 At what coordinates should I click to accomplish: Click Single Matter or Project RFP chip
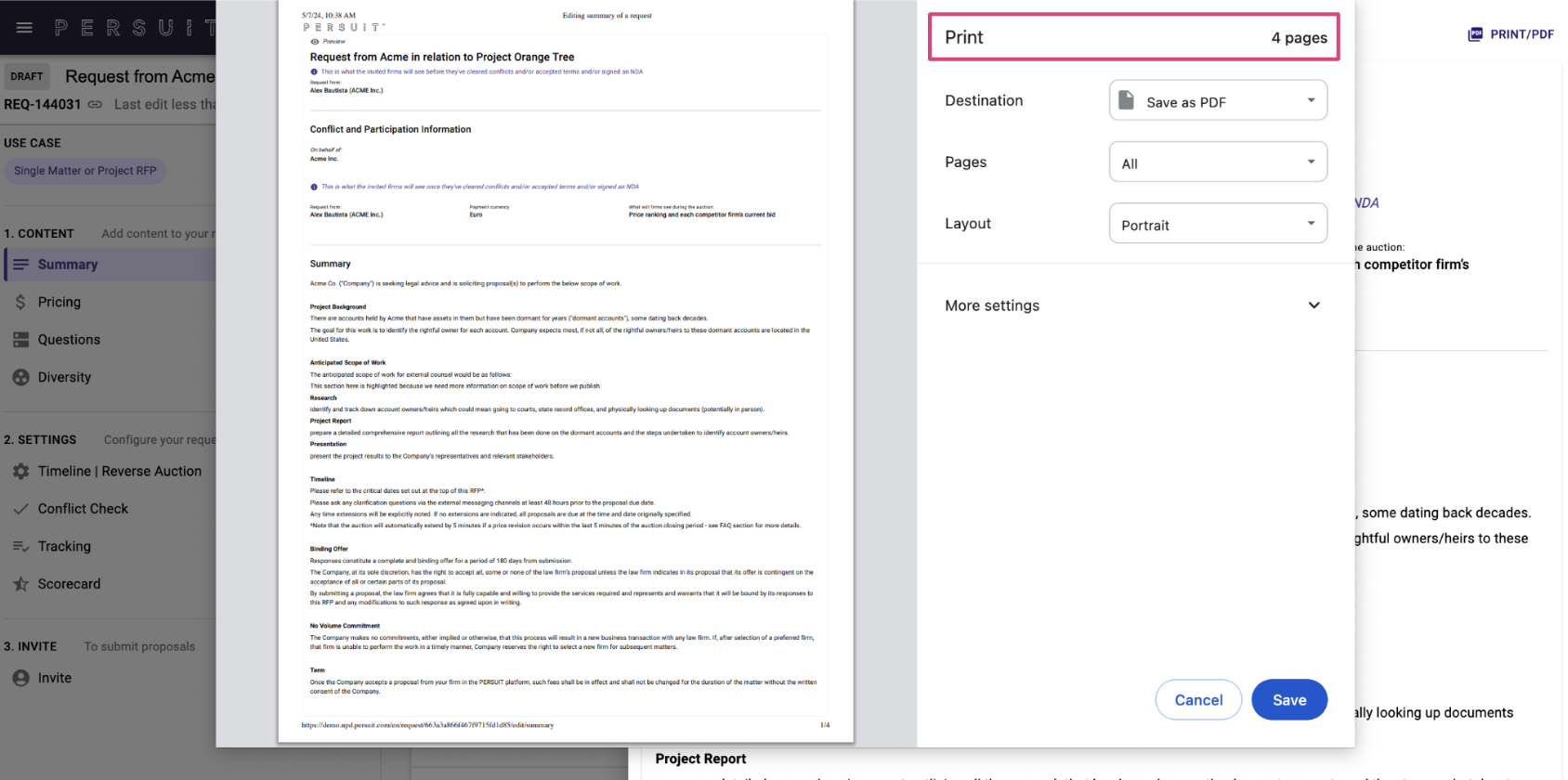pyautogui.click(x=85, y=171)
